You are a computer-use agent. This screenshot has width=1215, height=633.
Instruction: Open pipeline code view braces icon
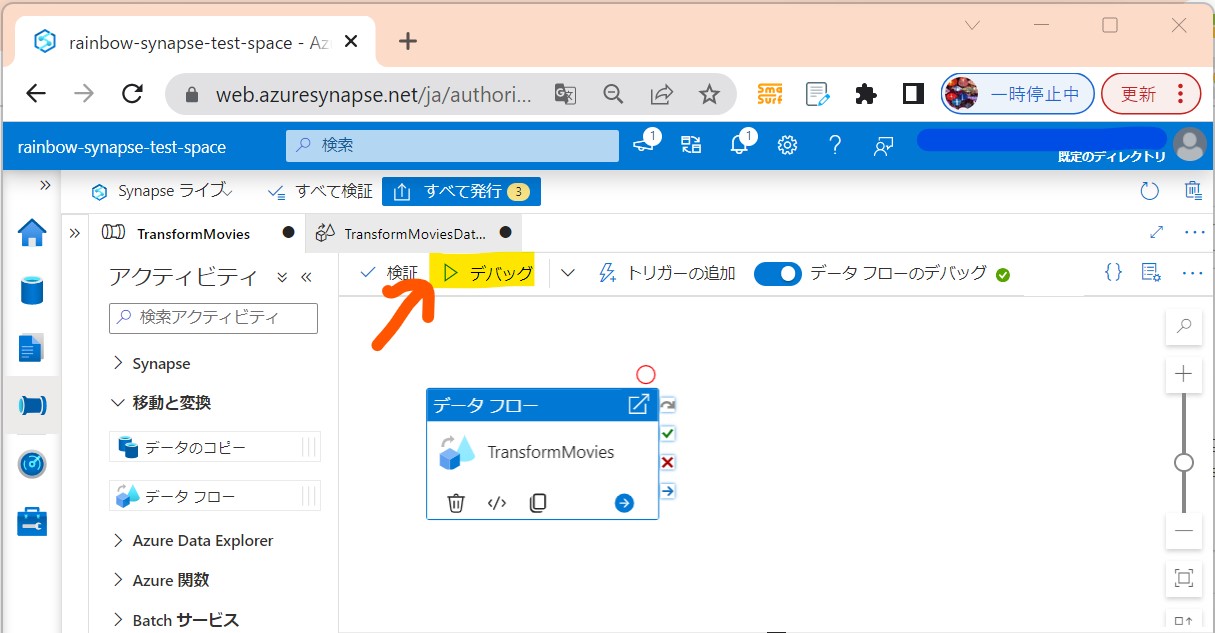1113,272
